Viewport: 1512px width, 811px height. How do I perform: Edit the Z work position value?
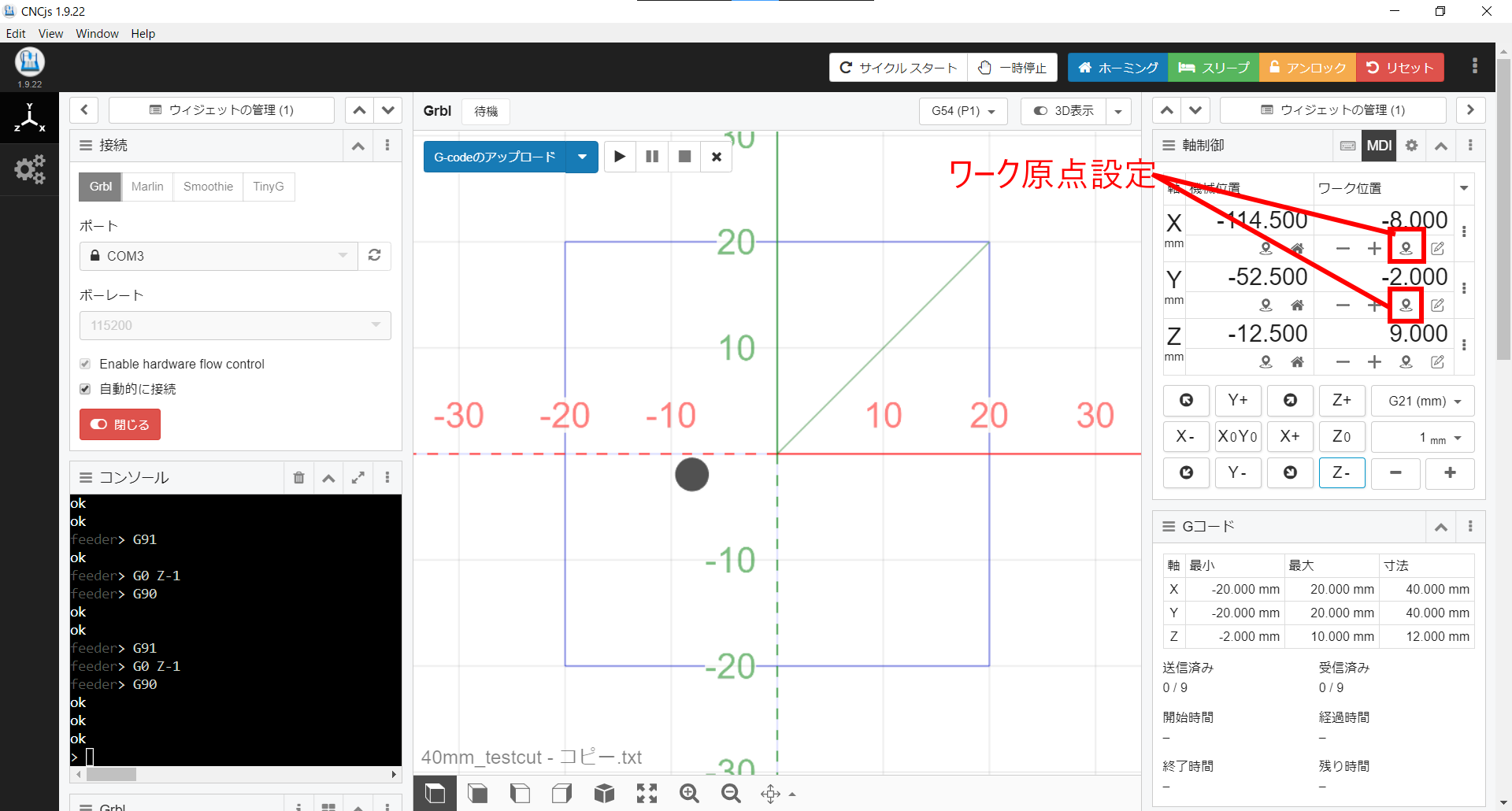[x=1437, y=361]
